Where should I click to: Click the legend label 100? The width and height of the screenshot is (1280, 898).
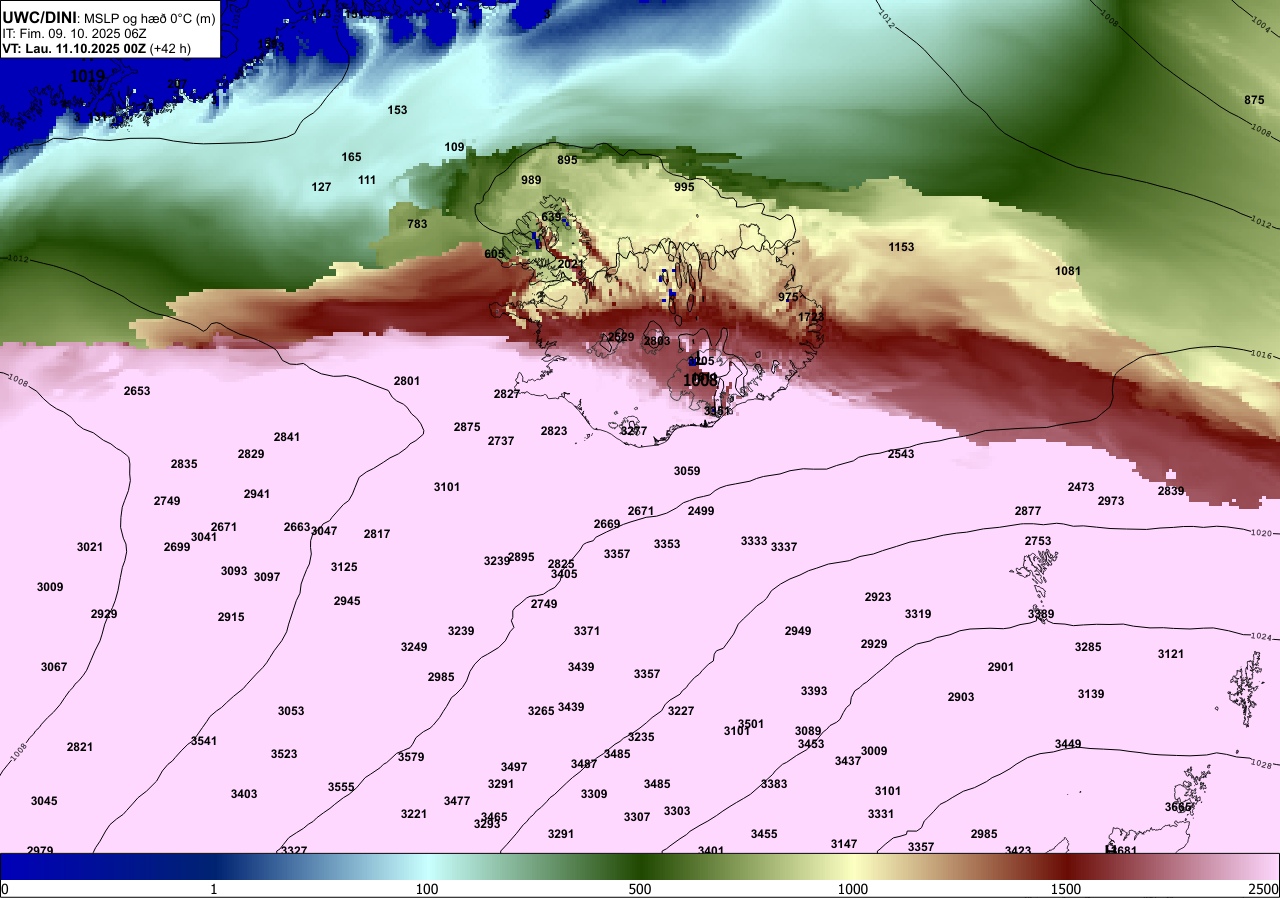[427, 889]
